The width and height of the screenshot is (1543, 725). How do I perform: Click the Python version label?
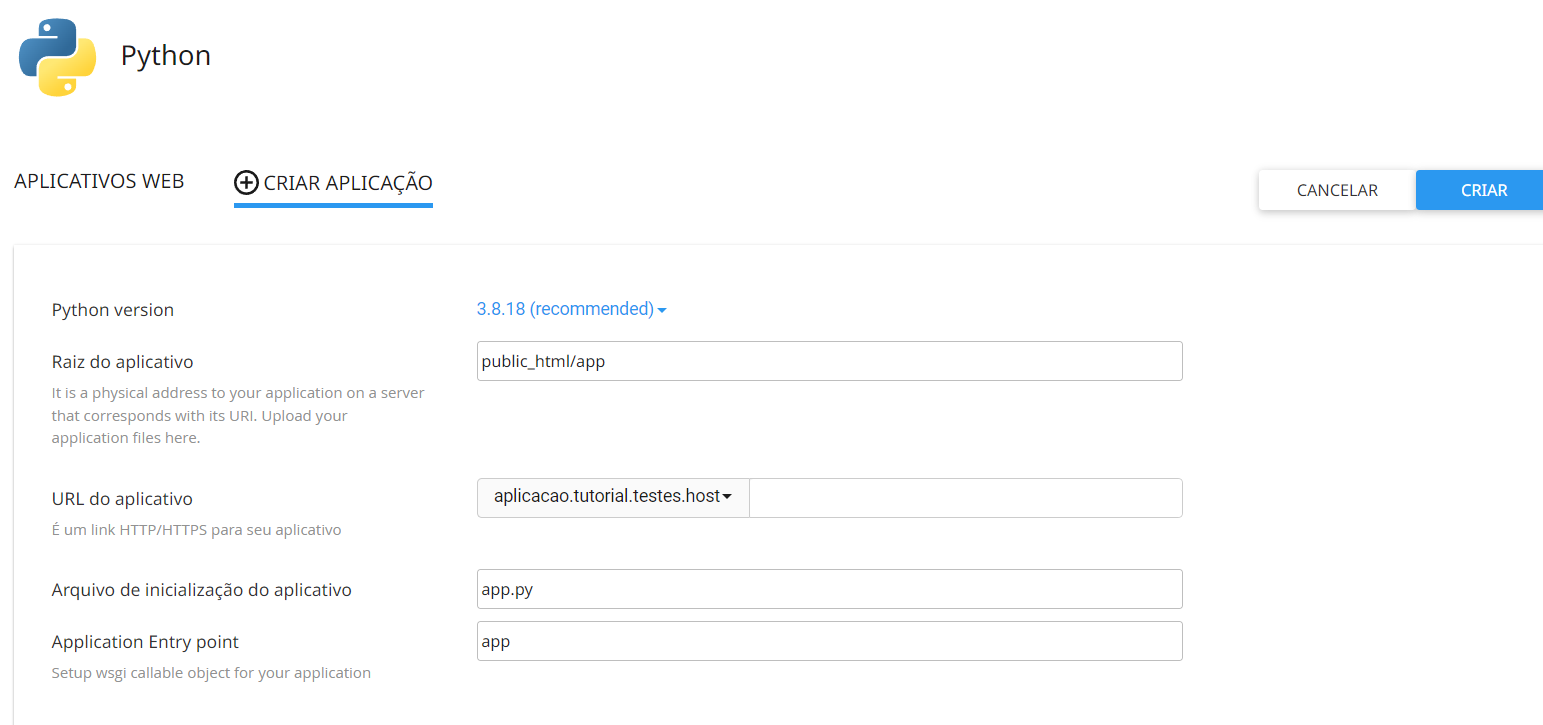click(113, 310)
